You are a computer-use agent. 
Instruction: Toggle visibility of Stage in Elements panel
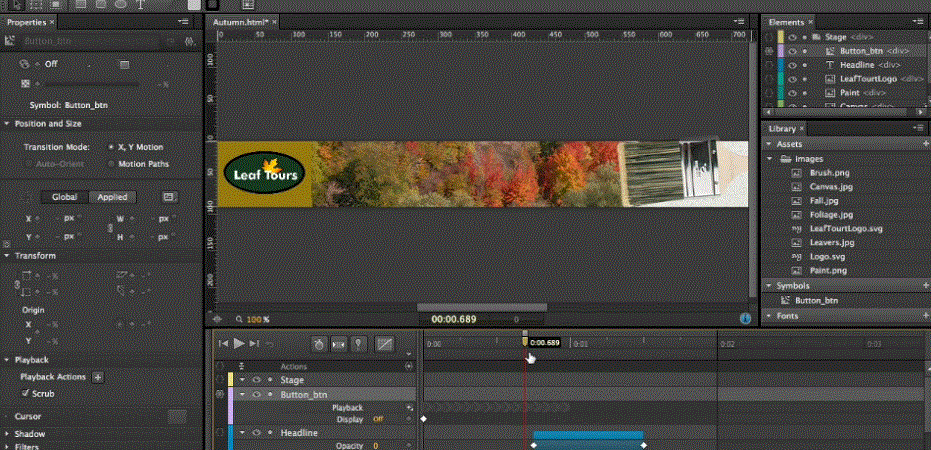[792, 37]
